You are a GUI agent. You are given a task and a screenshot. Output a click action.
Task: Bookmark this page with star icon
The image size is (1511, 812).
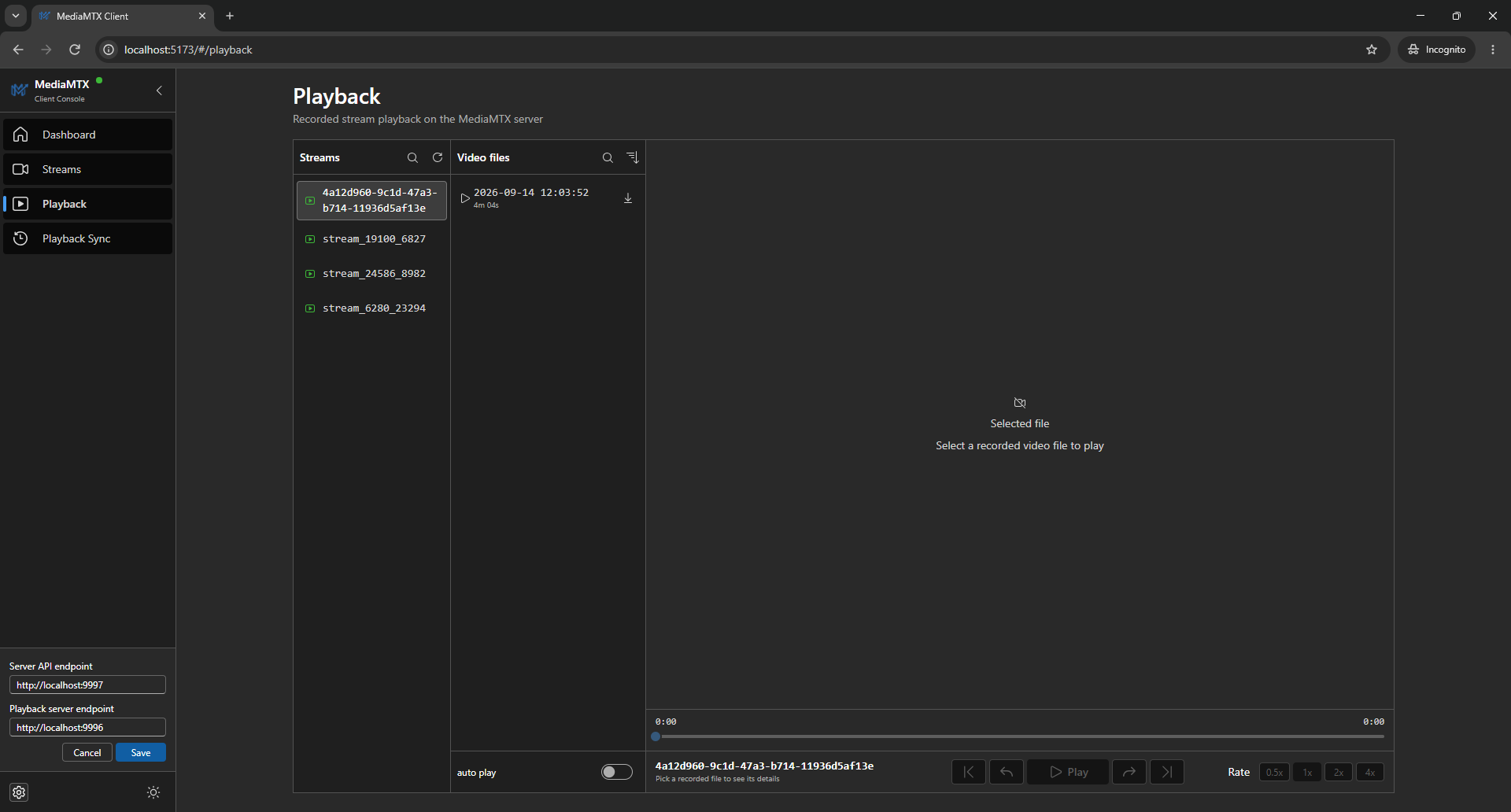pos(1372,50)
